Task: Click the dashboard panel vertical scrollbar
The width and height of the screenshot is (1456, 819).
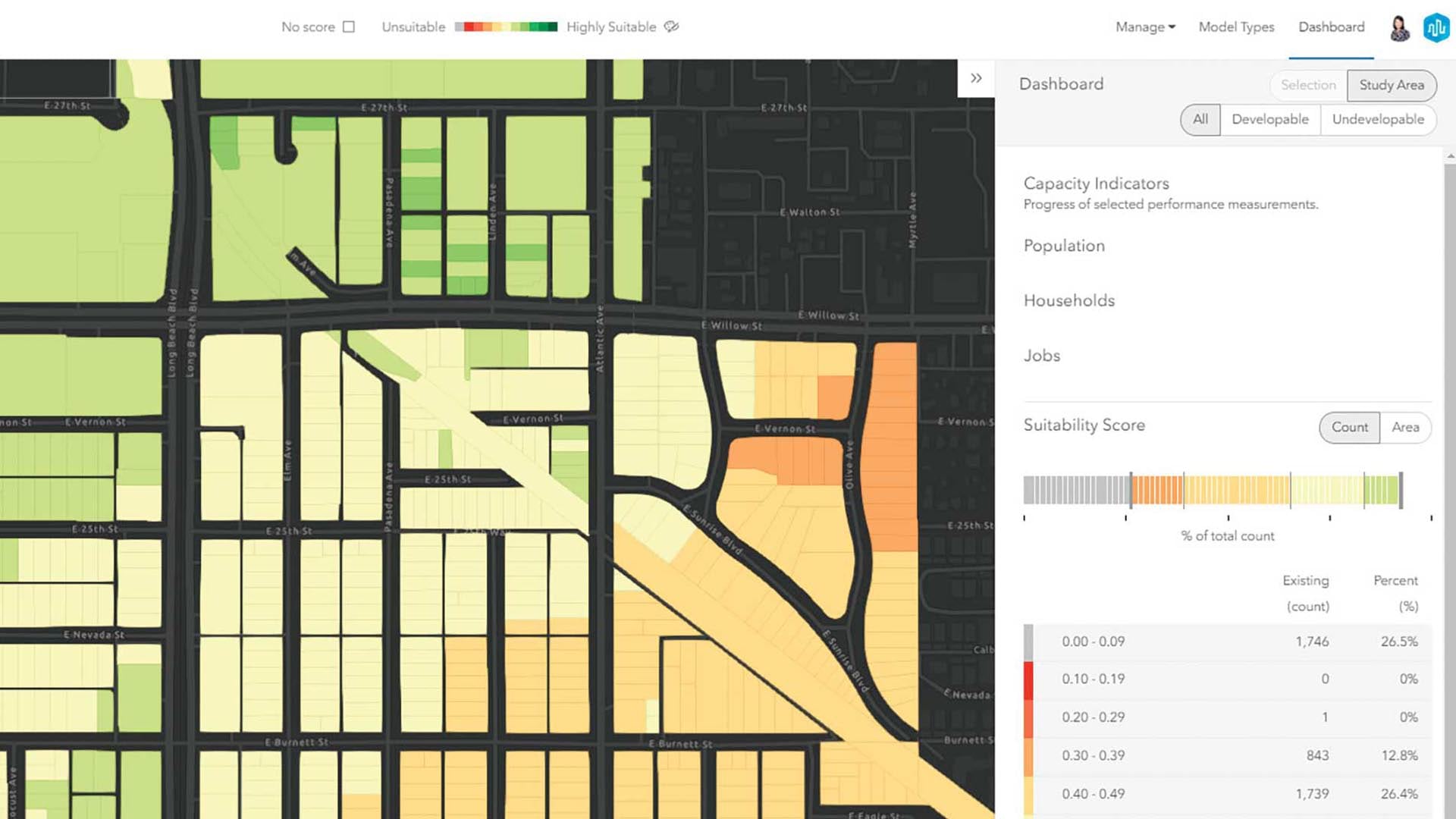Action: (1450, 455)
